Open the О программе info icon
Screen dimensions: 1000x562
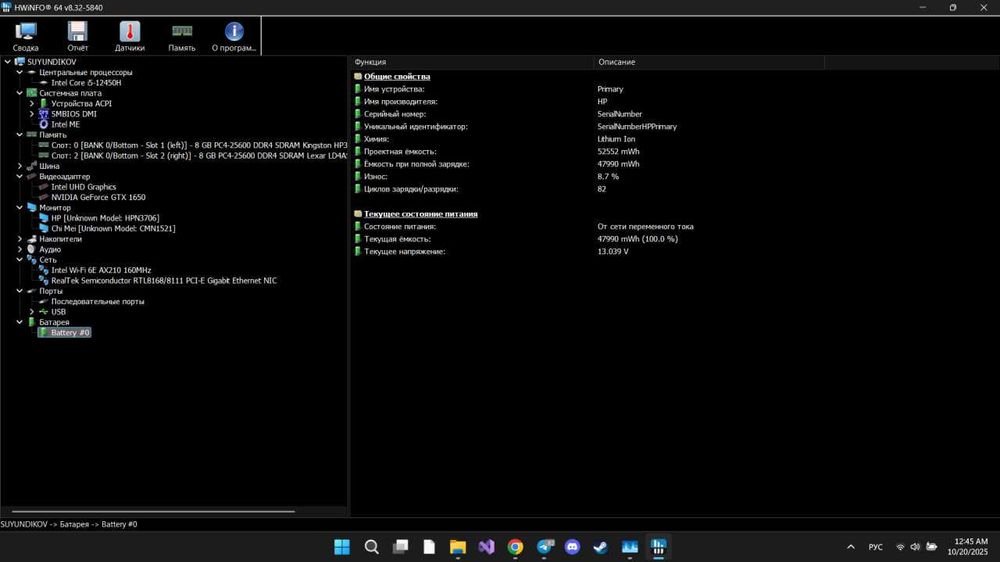coord(234,36)
